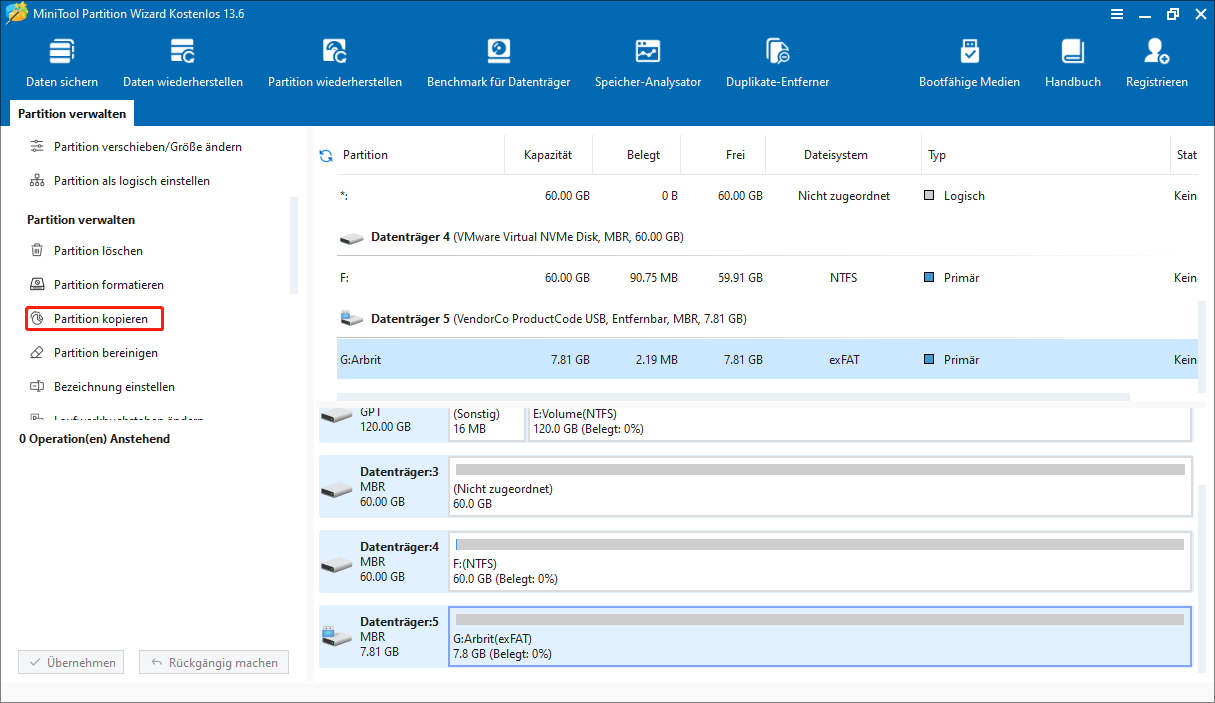Sort by Partition column header
The image size is (1215, 703).
(x=365, y=155)
